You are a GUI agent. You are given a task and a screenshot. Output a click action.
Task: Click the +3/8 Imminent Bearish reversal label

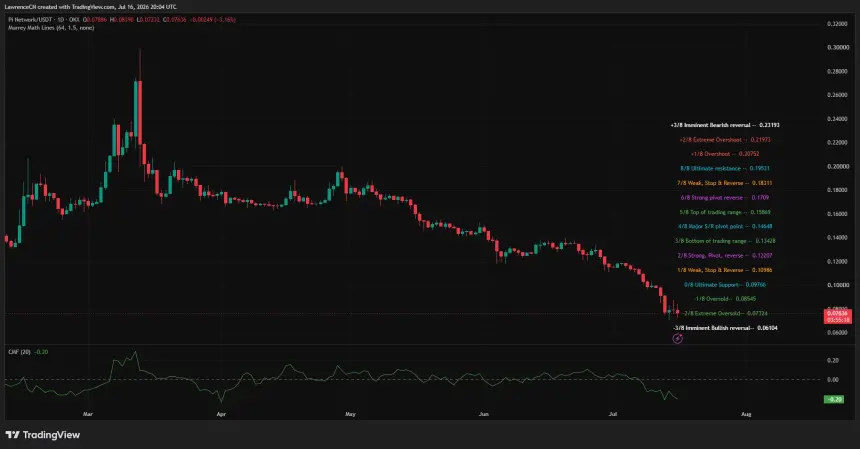[725, 125]
